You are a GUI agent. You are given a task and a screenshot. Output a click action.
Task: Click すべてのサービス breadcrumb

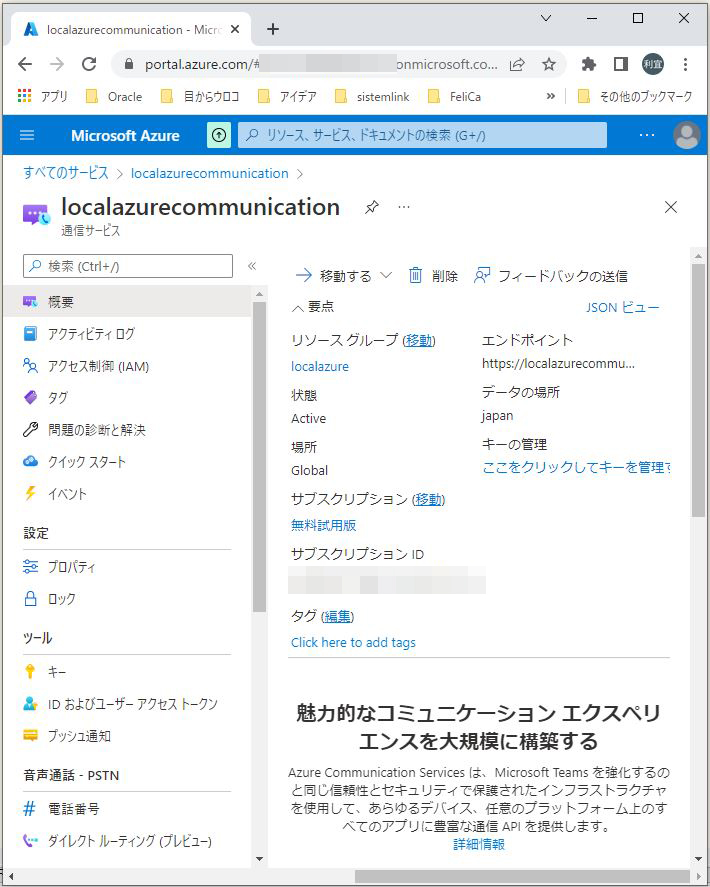(66, 173)
